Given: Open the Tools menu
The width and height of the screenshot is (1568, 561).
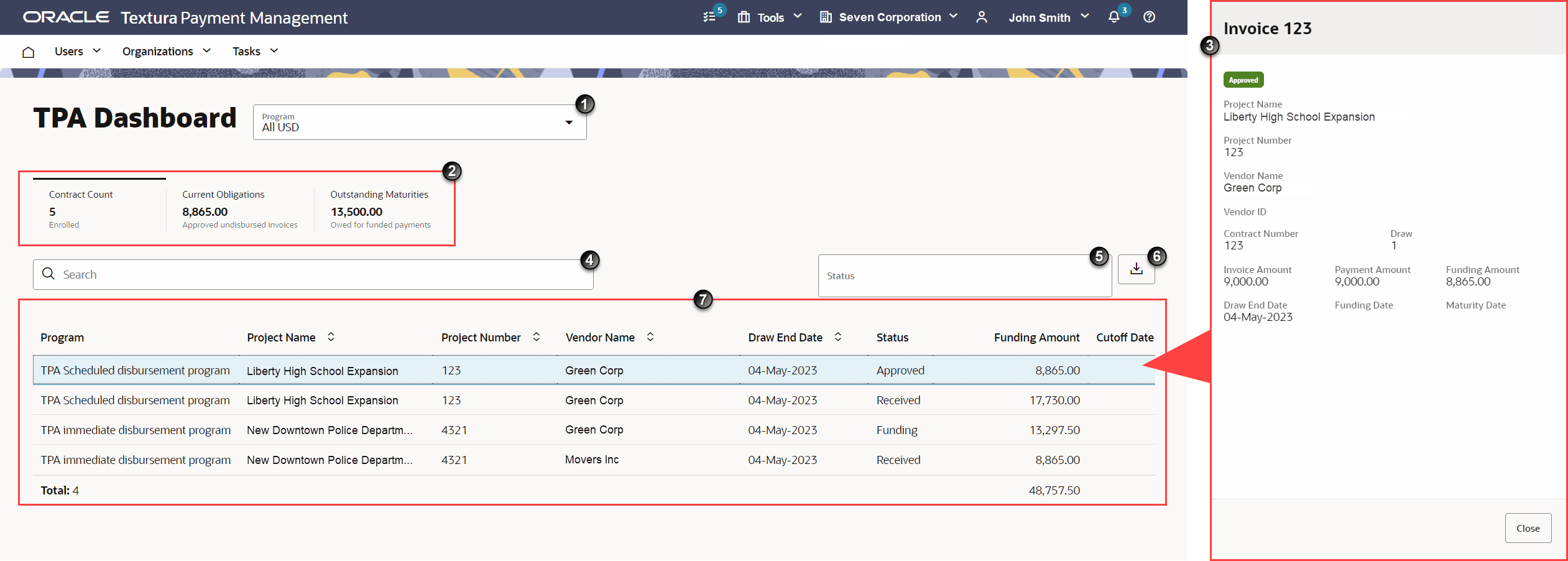Looking at the screenshot, I should (x=770, y=17).
